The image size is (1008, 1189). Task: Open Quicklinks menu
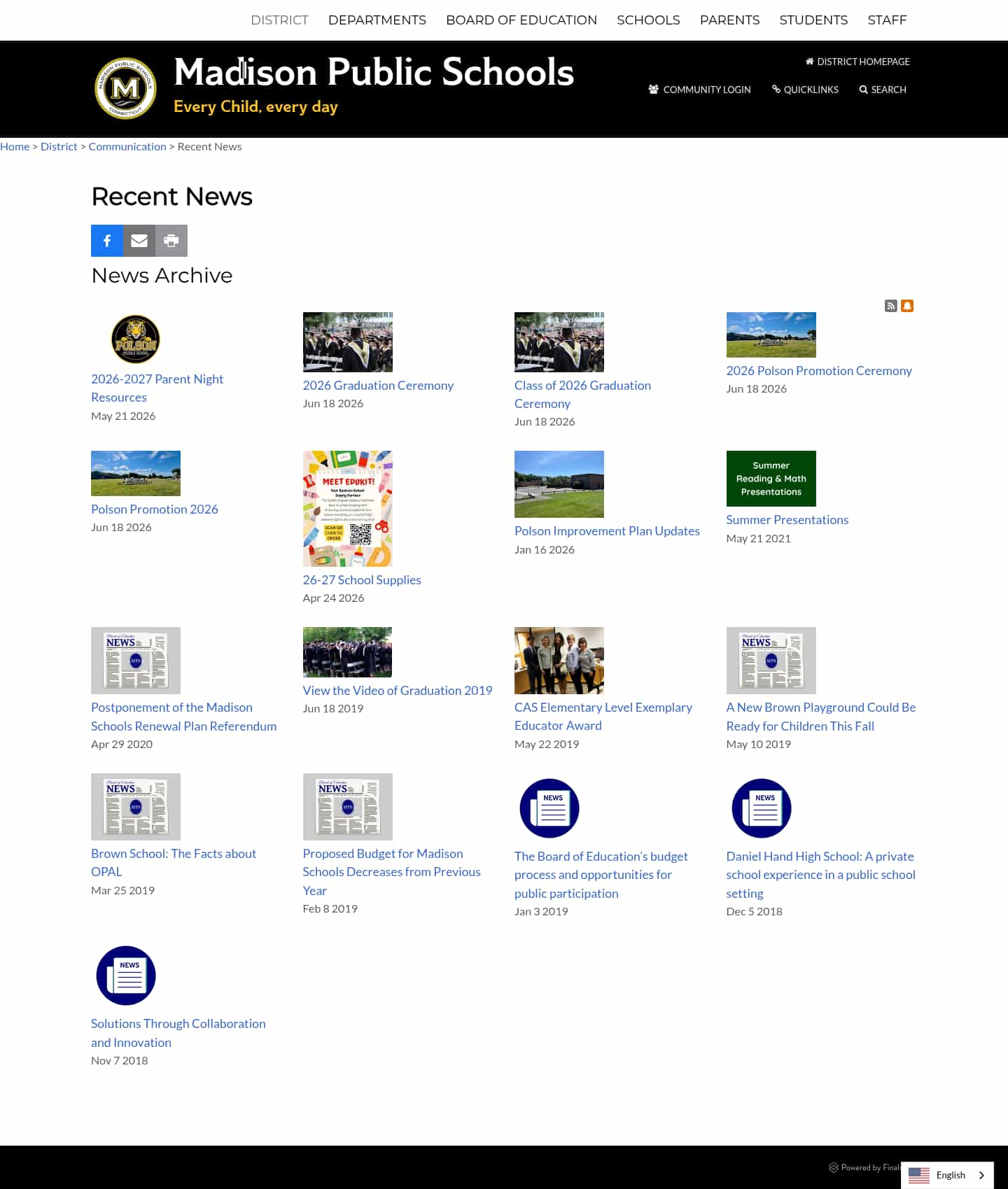[x=805, y=90]
